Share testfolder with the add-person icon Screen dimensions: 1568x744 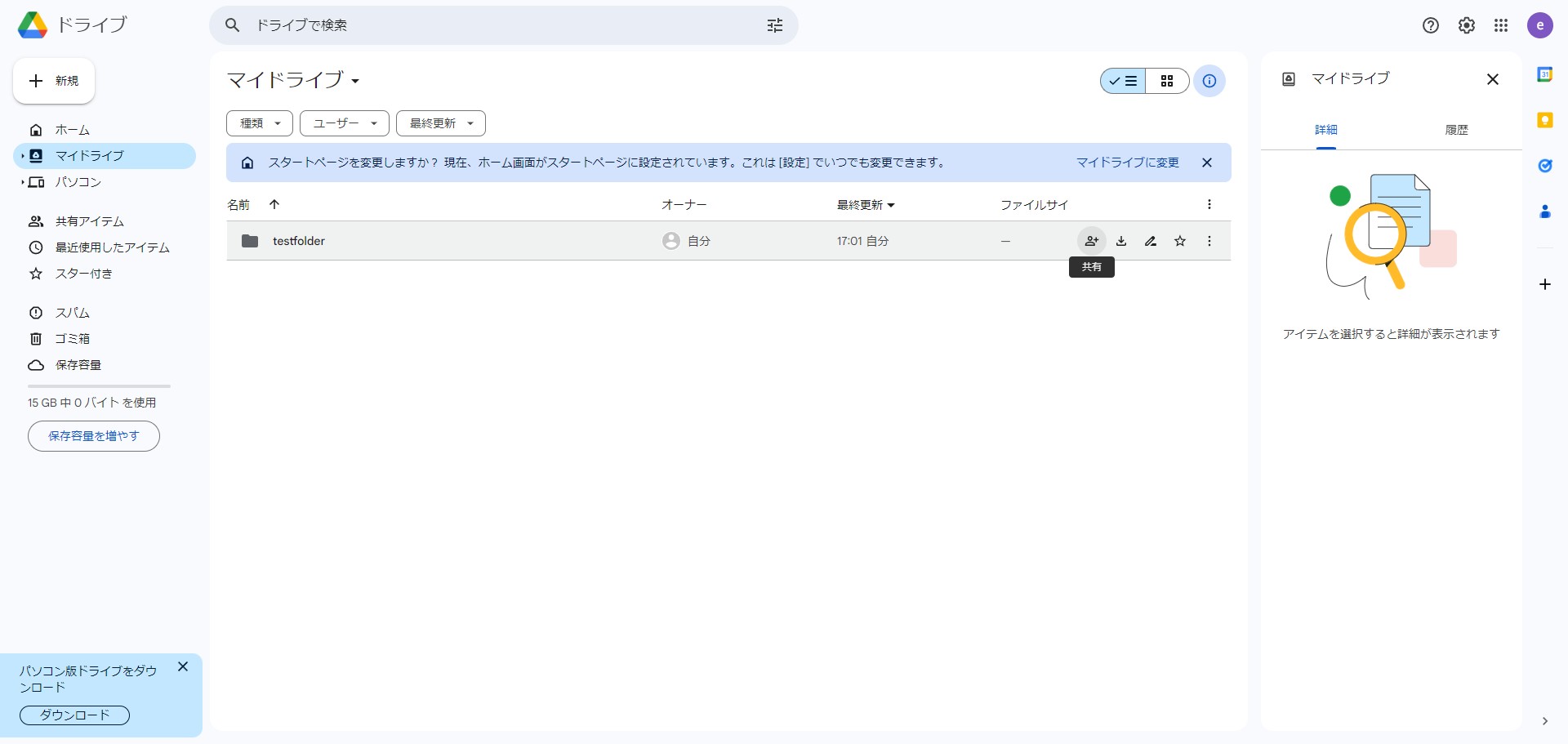point(1091,241)
